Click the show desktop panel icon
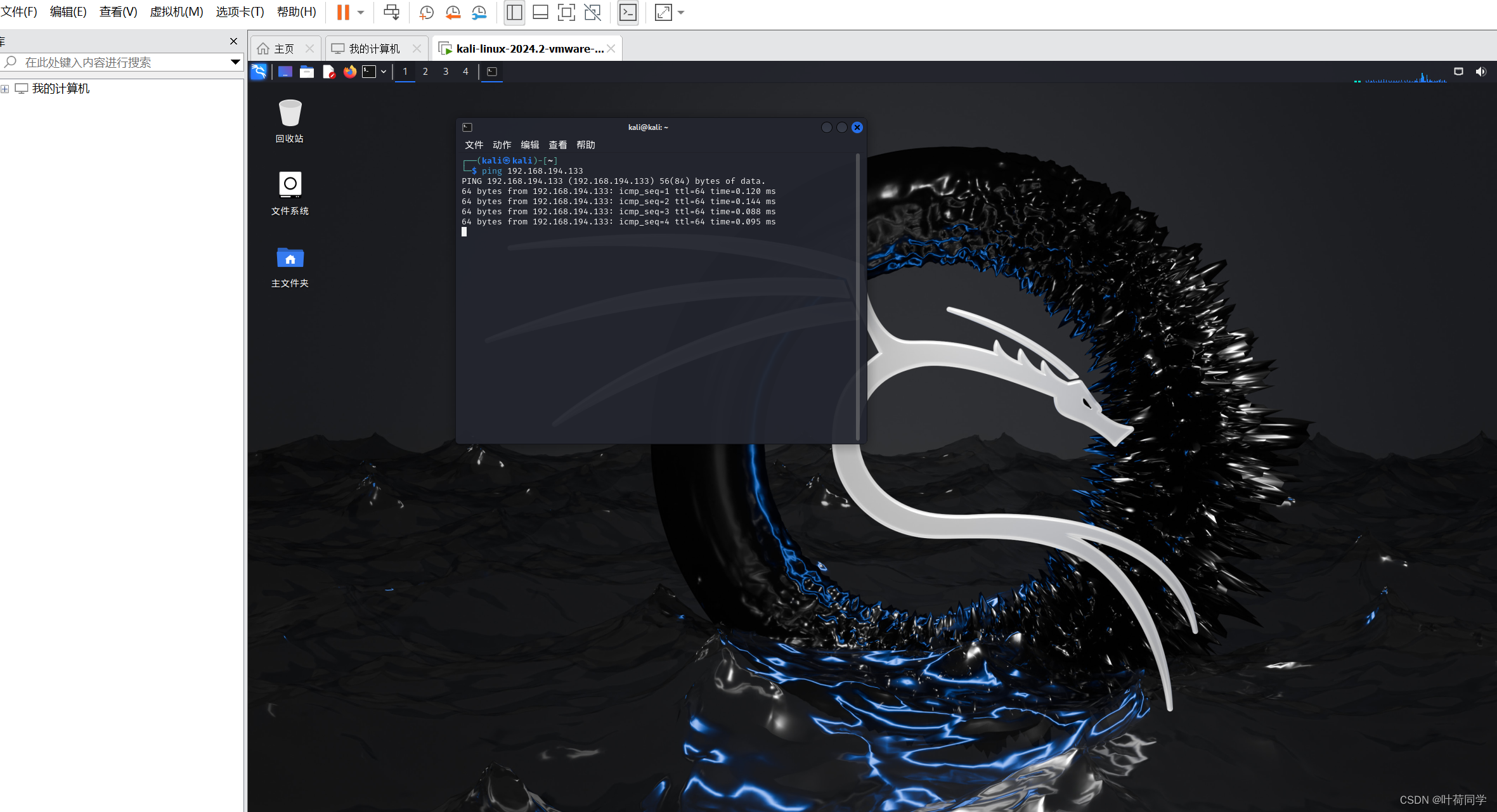This screenshot has height=812, width=1497. point(285,72)
